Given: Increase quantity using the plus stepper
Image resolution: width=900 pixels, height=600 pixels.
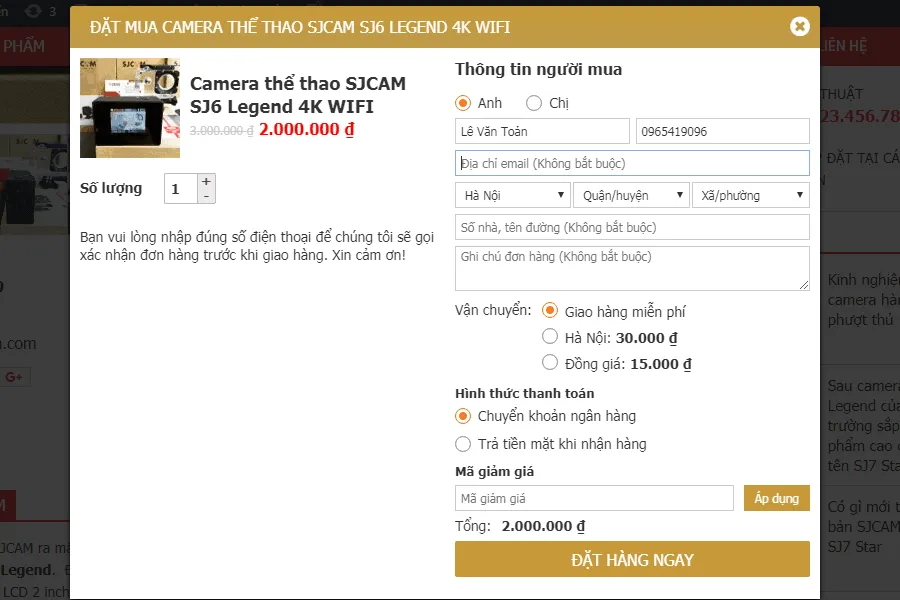Looking at the screenshot, I should (206, 180).
